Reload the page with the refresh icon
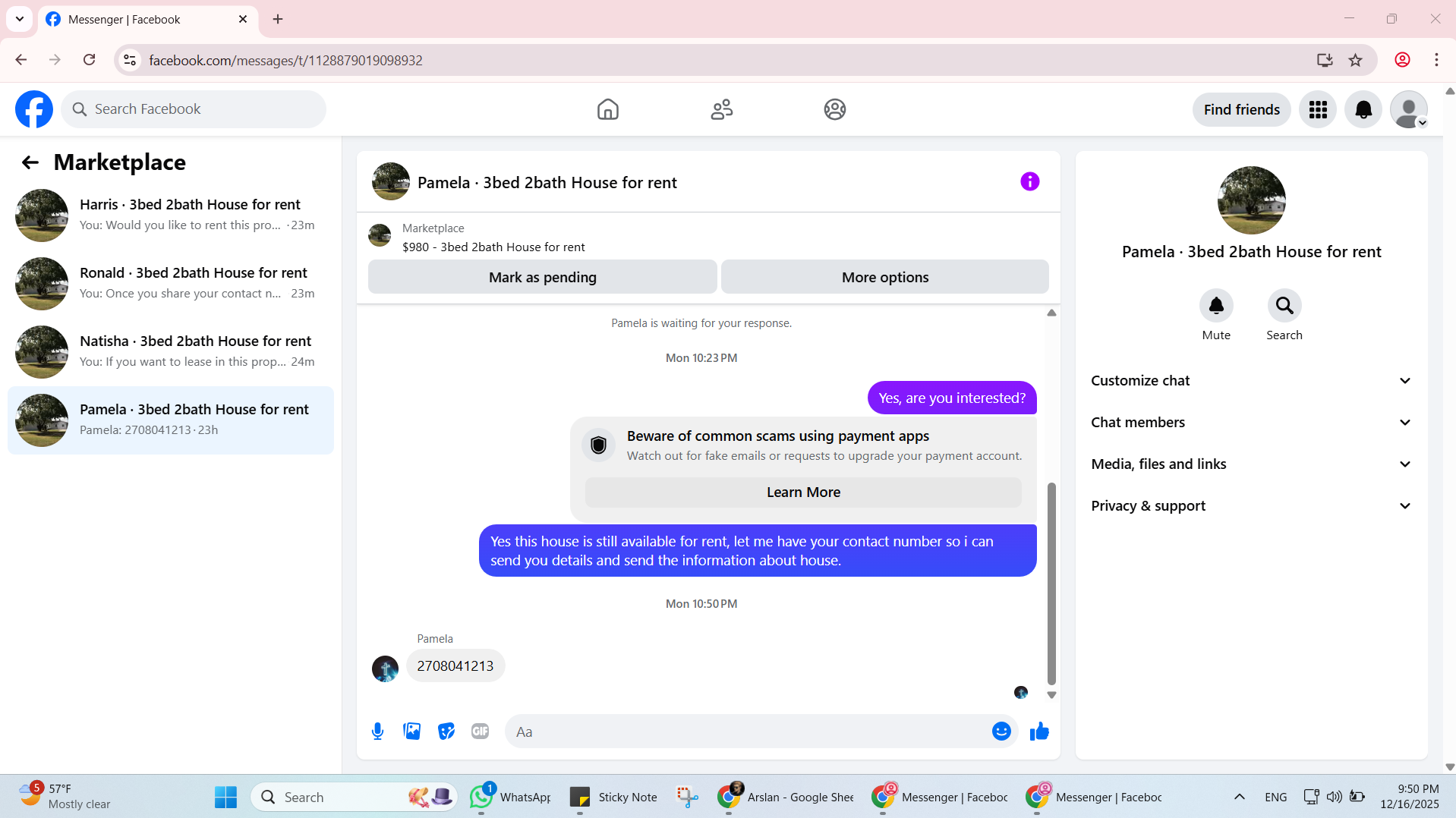The image size is (1456, 818). click(x=90, y=60)
